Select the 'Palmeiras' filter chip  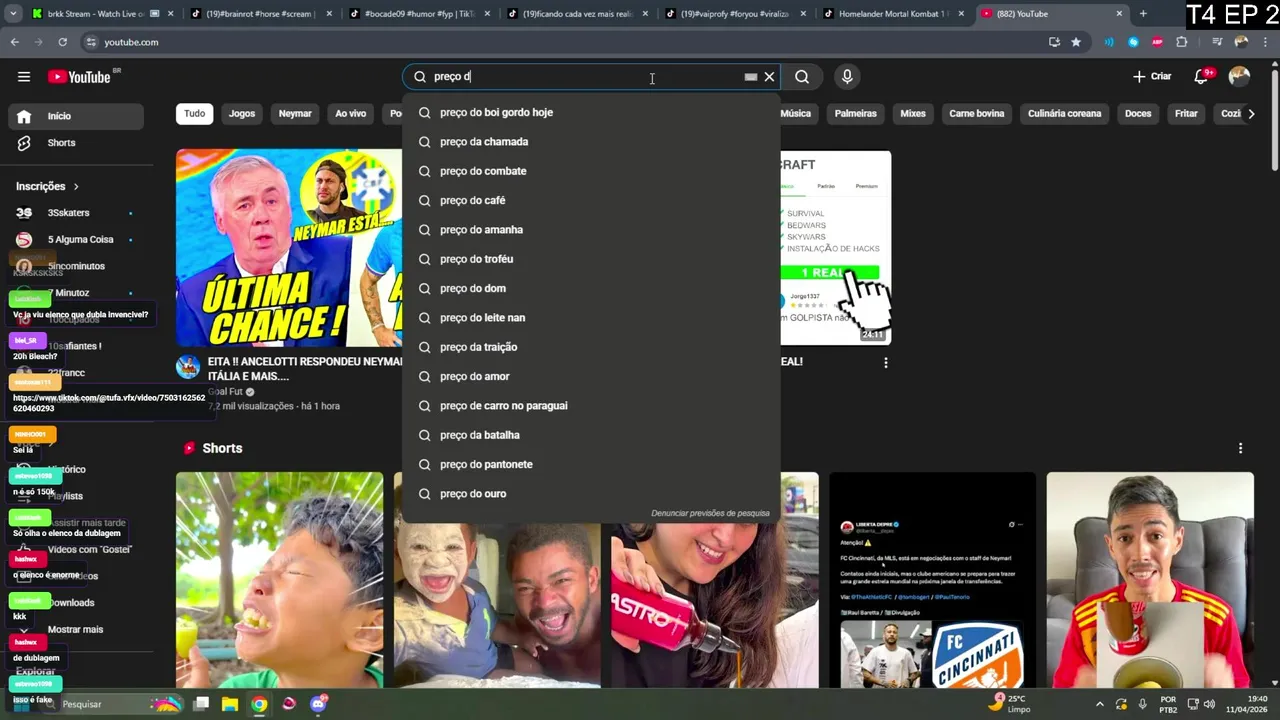pos(855,113)
